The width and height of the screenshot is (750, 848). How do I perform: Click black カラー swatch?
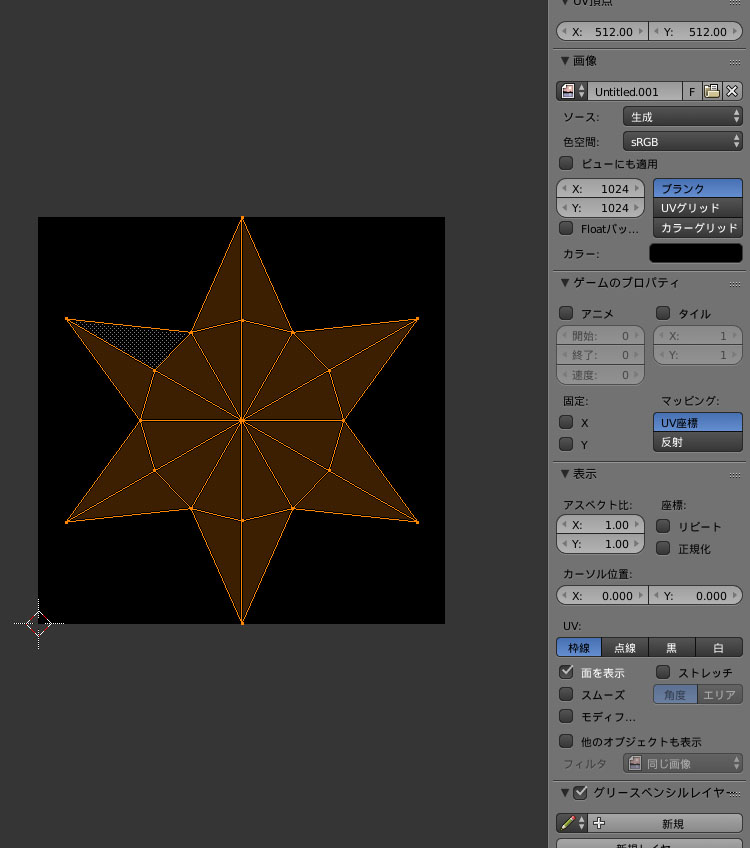point(695,253)
